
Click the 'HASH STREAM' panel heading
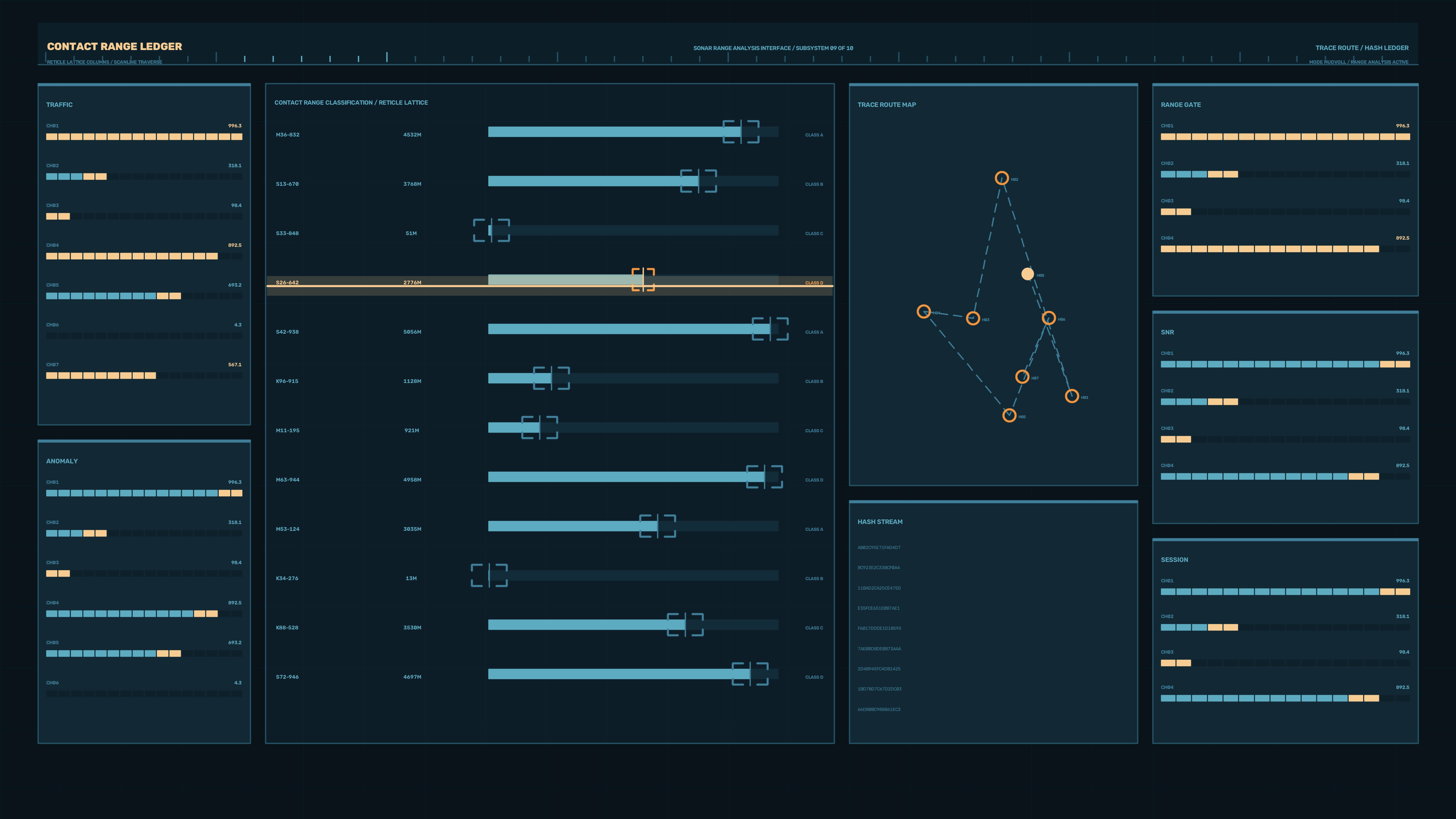880,522
